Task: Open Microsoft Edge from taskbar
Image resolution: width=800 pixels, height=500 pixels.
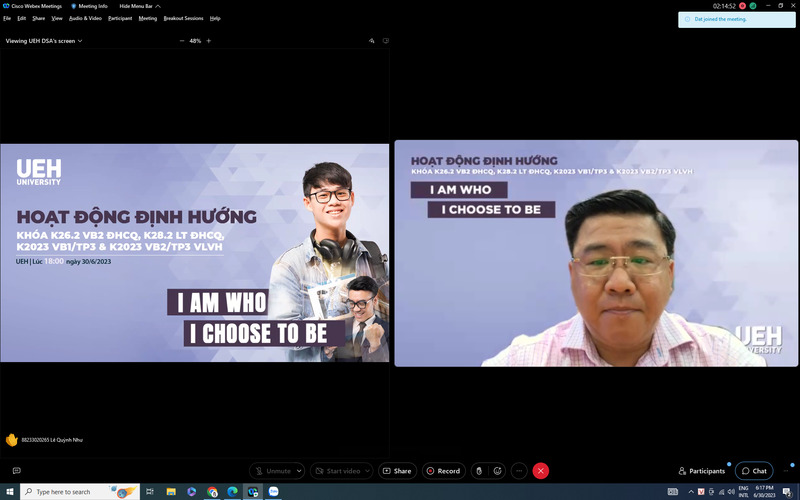Action: (x=232, y=492)
